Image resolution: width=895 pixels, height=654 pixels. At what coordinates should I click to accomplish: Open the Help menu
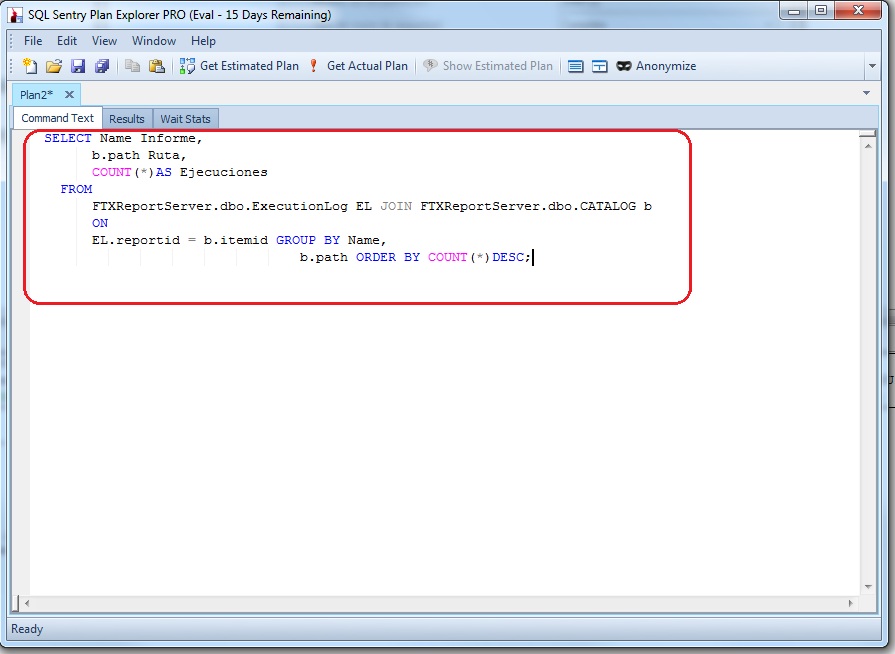[x=203, y=41]
